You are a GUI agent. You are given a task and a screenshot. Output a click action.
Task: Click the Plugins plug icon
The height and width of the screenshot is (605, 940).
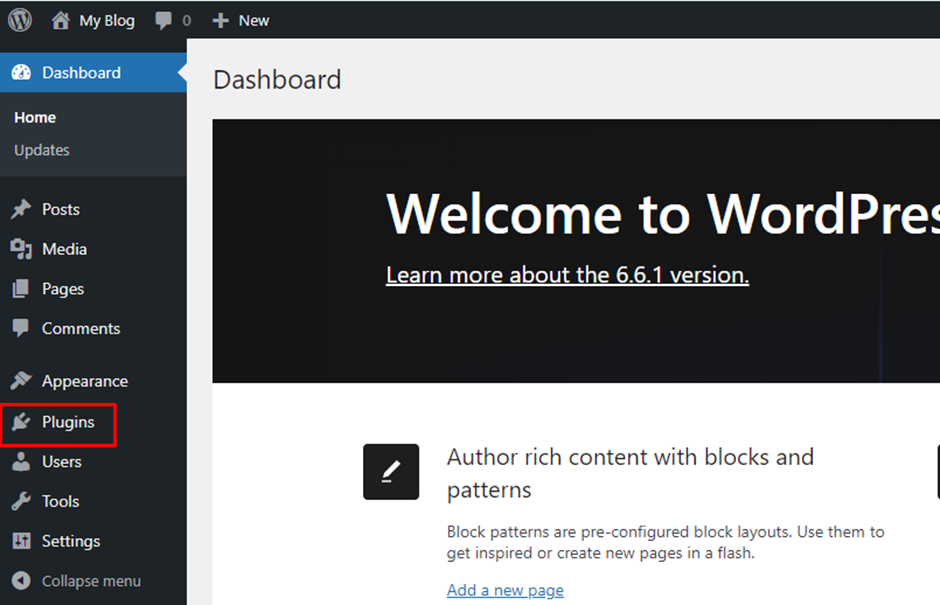[23, 422]
